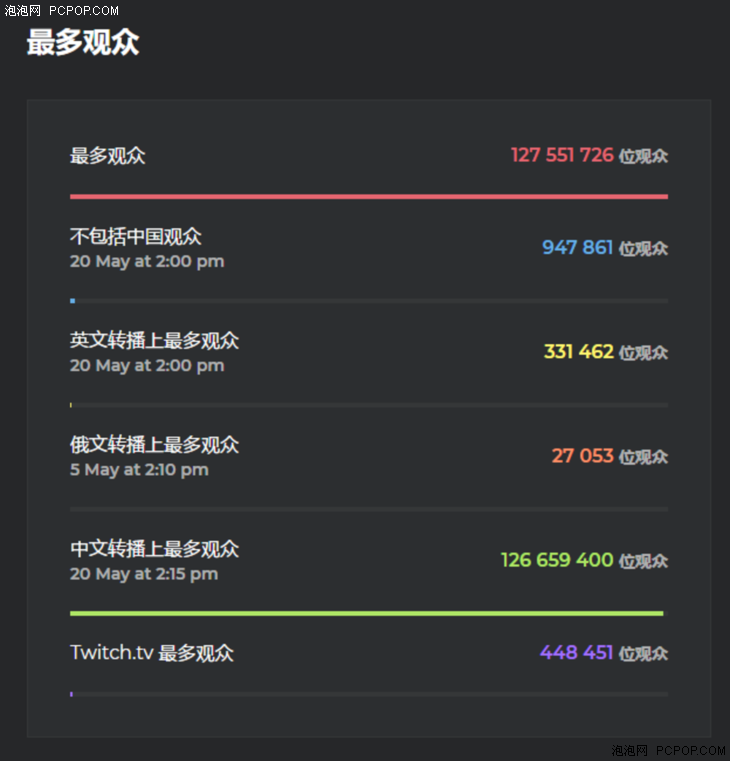730x761 pixels.
Task: Click the progress bar for viewers excluding China
Action: click(369, 301)
